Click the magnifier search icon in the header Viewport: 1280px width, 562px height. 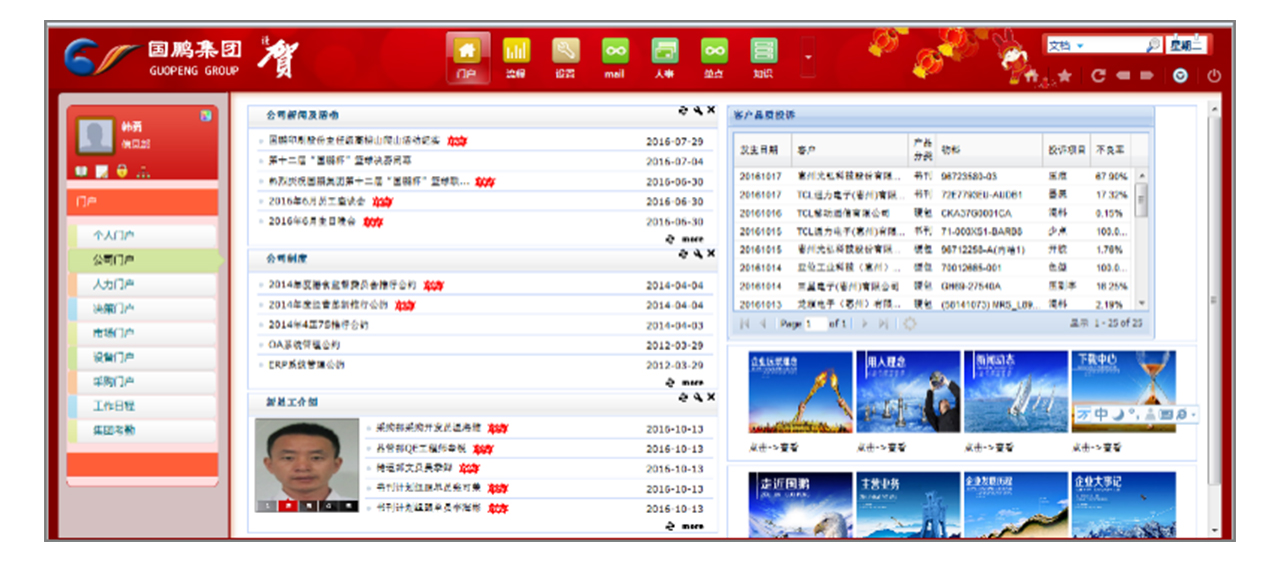tap(1153, 45)
